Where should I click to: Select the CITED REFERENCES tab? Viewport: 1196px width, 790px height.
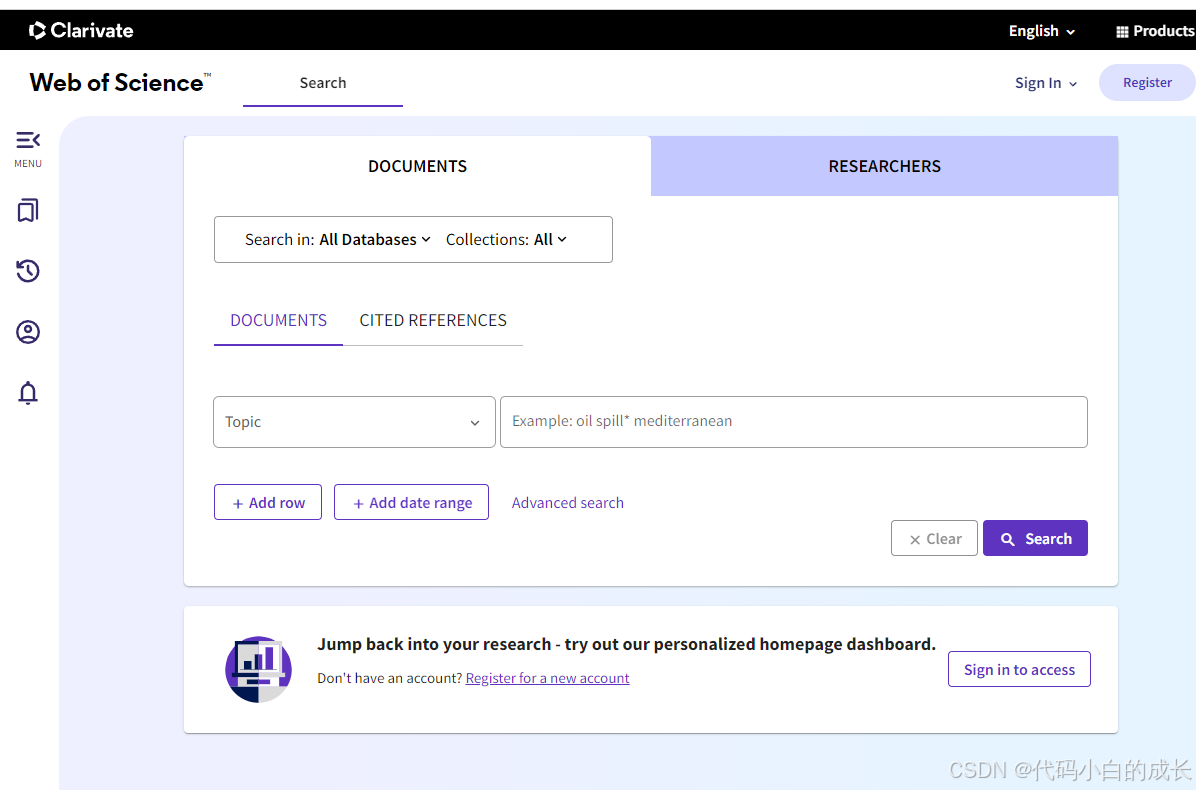[433, 321]
